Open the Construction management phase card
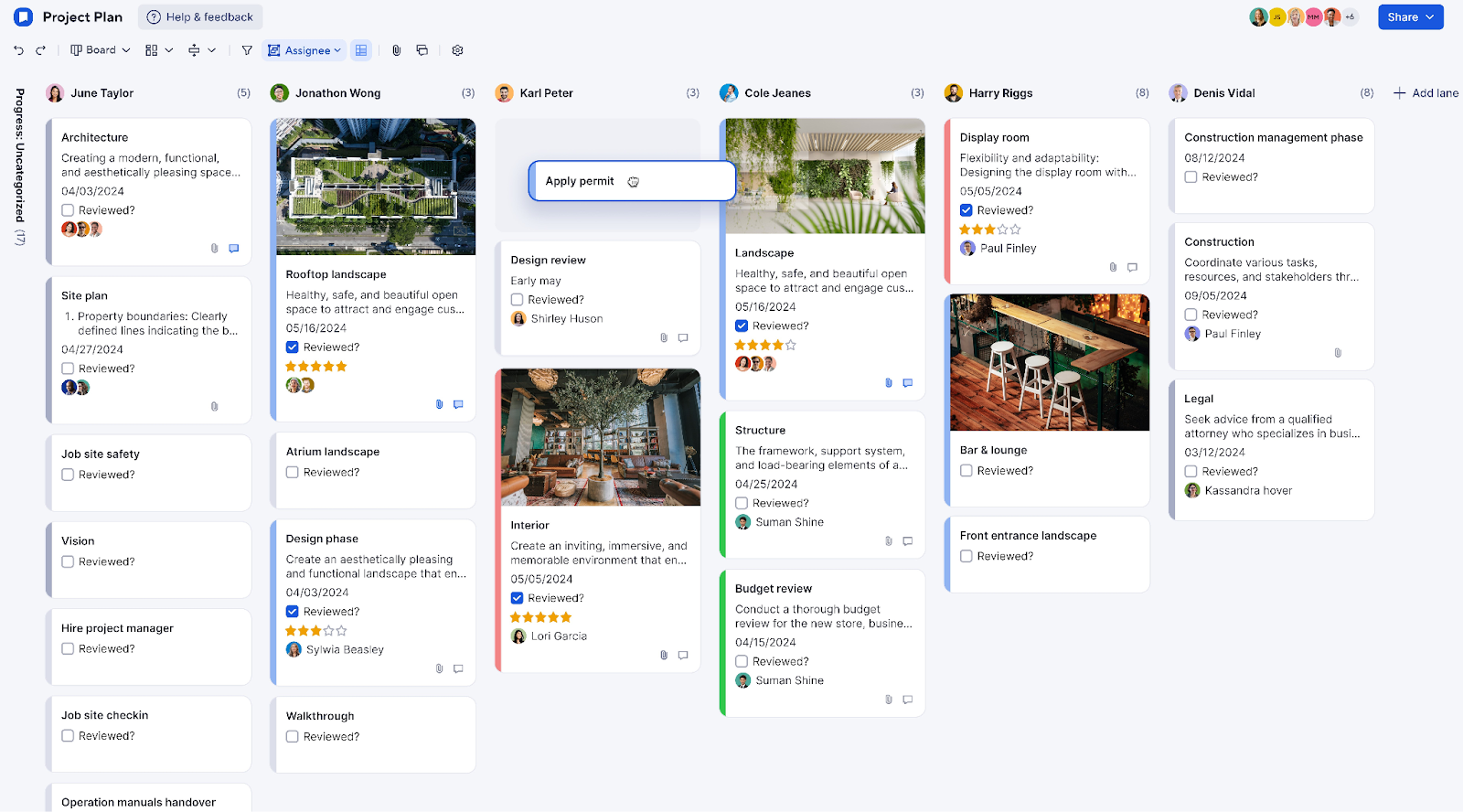The height and width of the screenshot is (812, 1463). tap(1272, 166)
